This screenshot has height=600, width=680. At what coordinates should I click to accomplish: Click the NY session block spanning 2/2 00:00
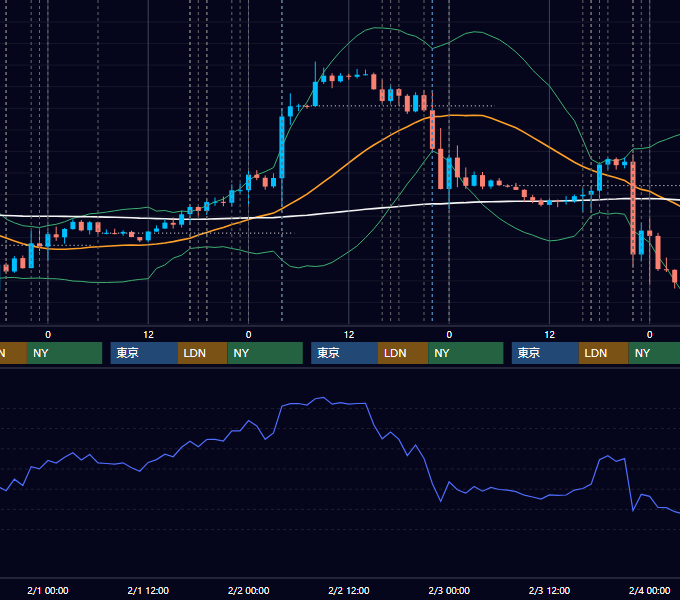(265, 353)
